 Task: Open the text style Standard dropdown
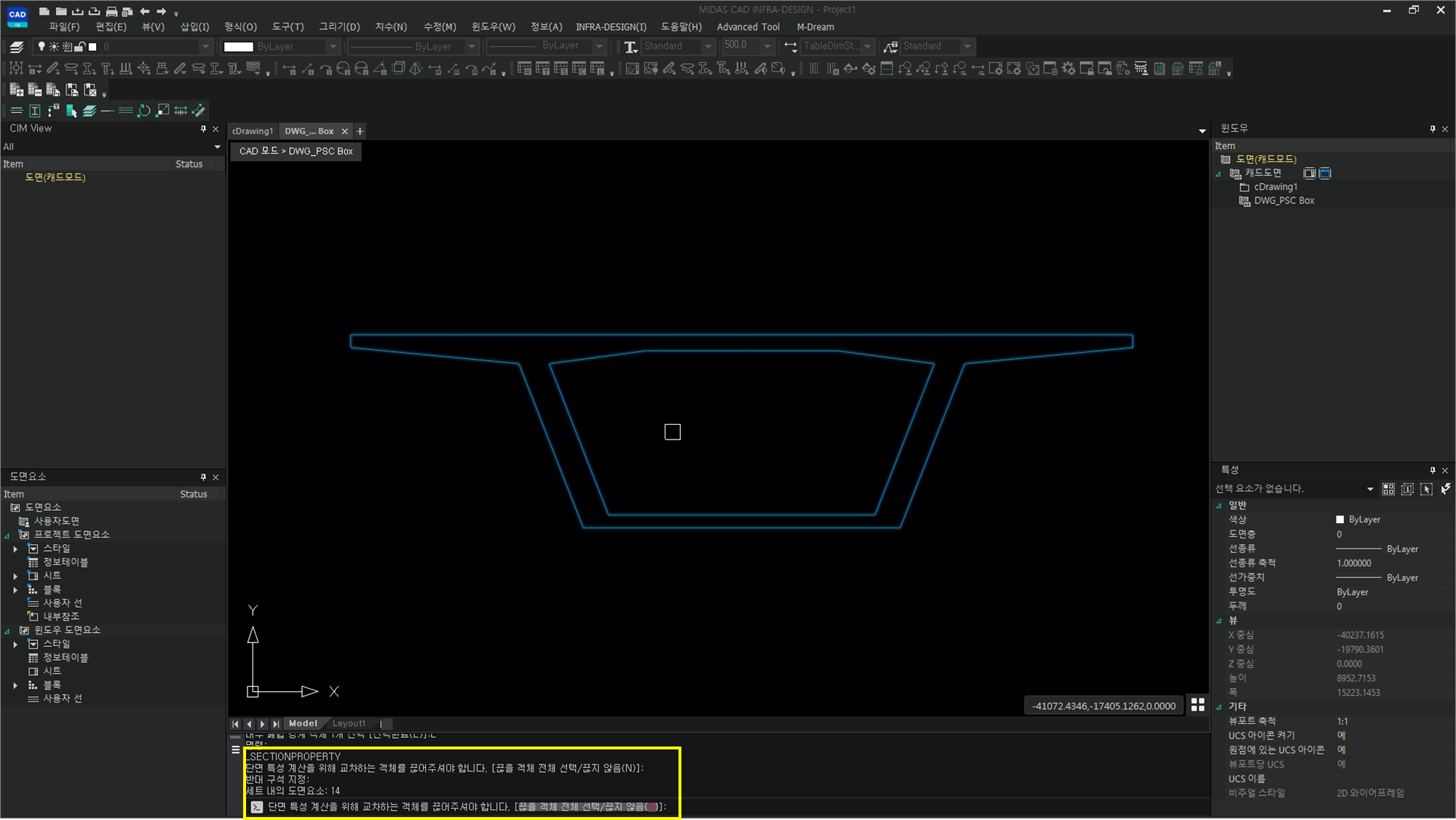(x=708, y=47)
